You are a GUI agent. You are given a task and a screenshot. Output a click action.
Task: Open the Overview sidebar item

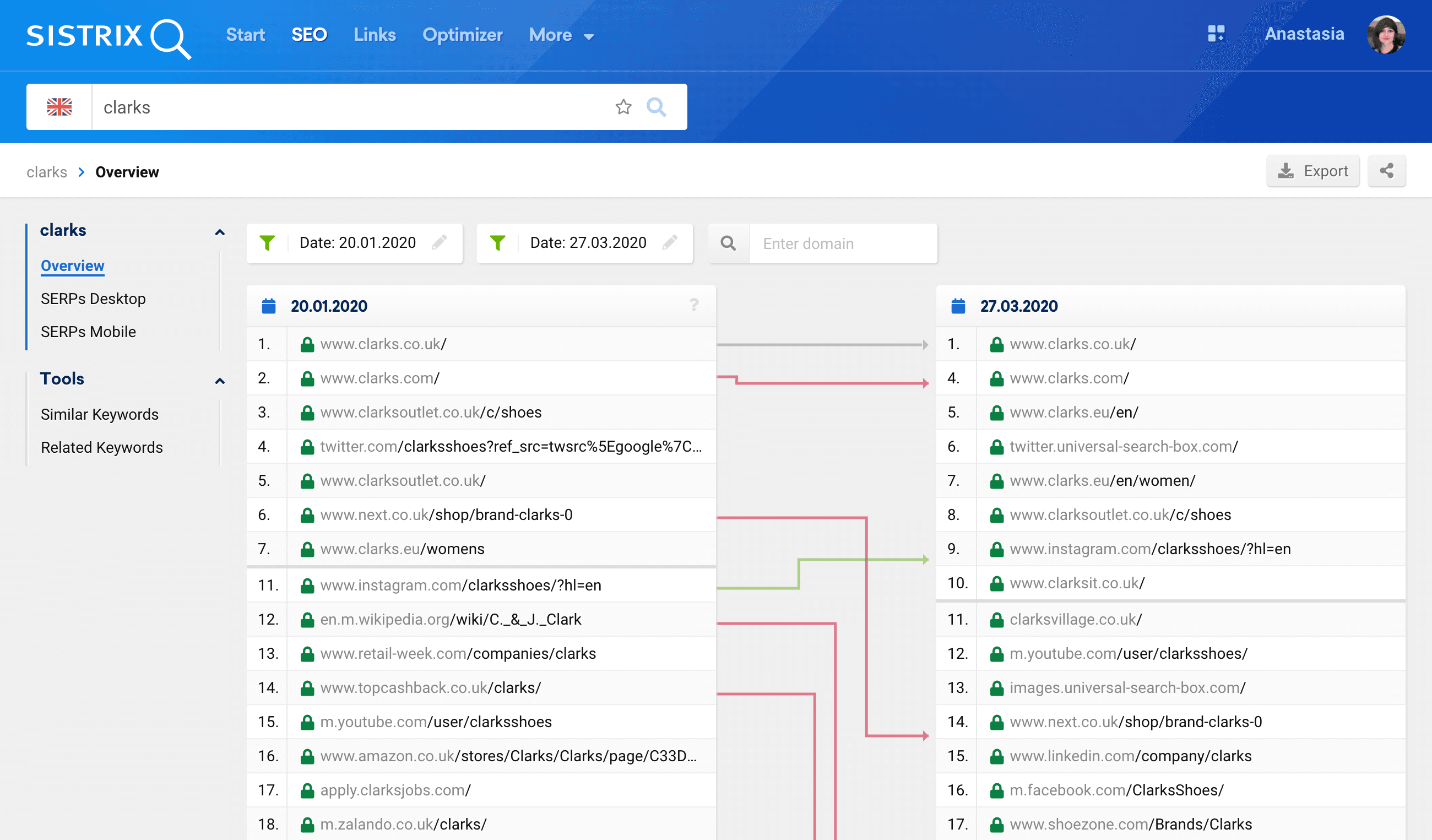coord(73,265)
